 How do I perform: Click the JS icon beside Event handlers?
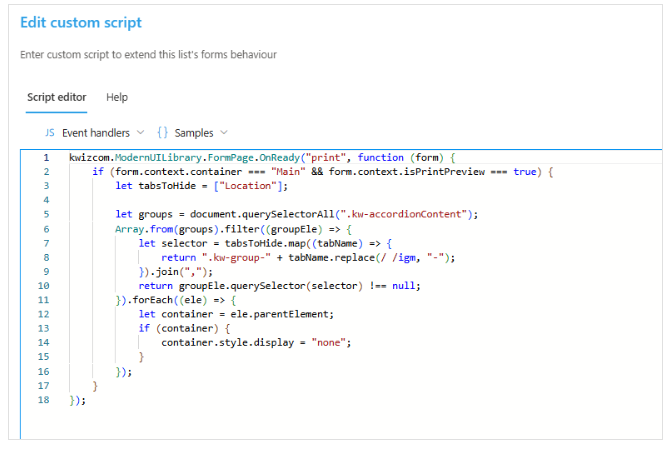pos(50,133)
